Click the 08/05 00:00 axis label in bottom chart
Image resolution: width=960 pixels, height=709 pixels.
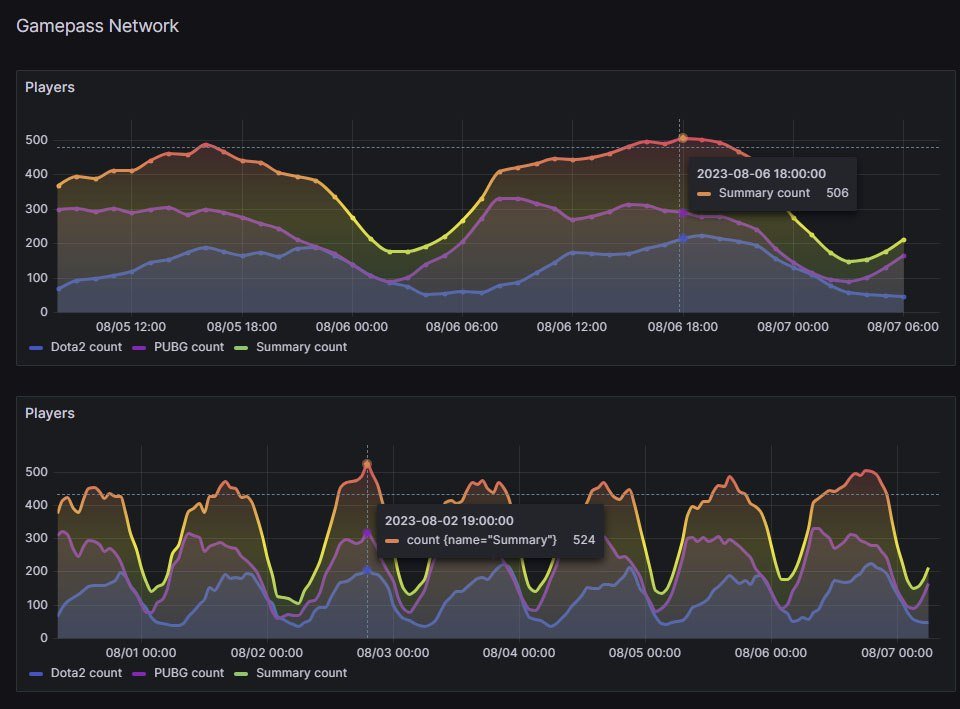coord(645,653)
